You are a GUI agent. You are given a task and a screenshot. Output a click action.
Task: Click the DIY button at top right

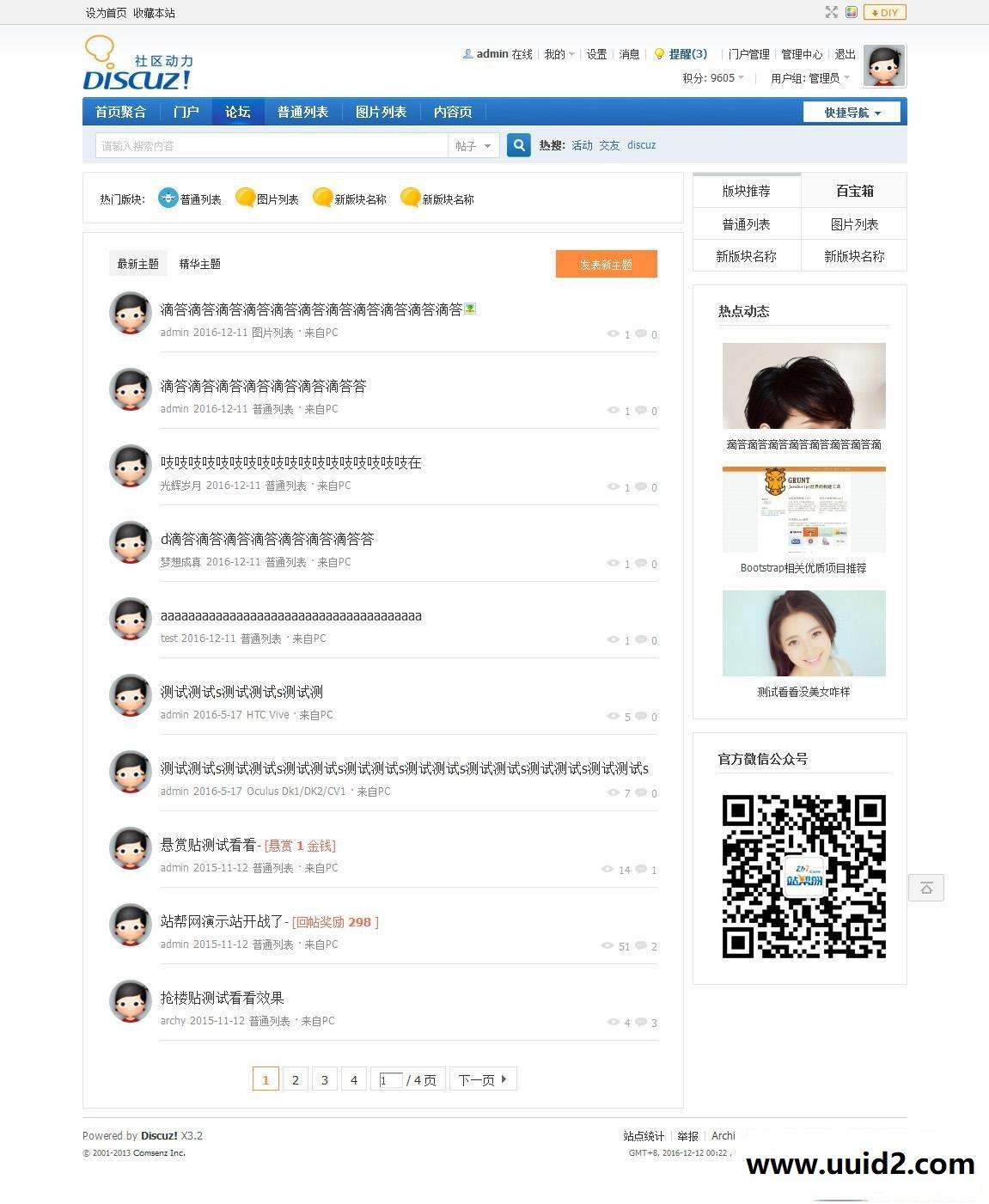point(884,12)
